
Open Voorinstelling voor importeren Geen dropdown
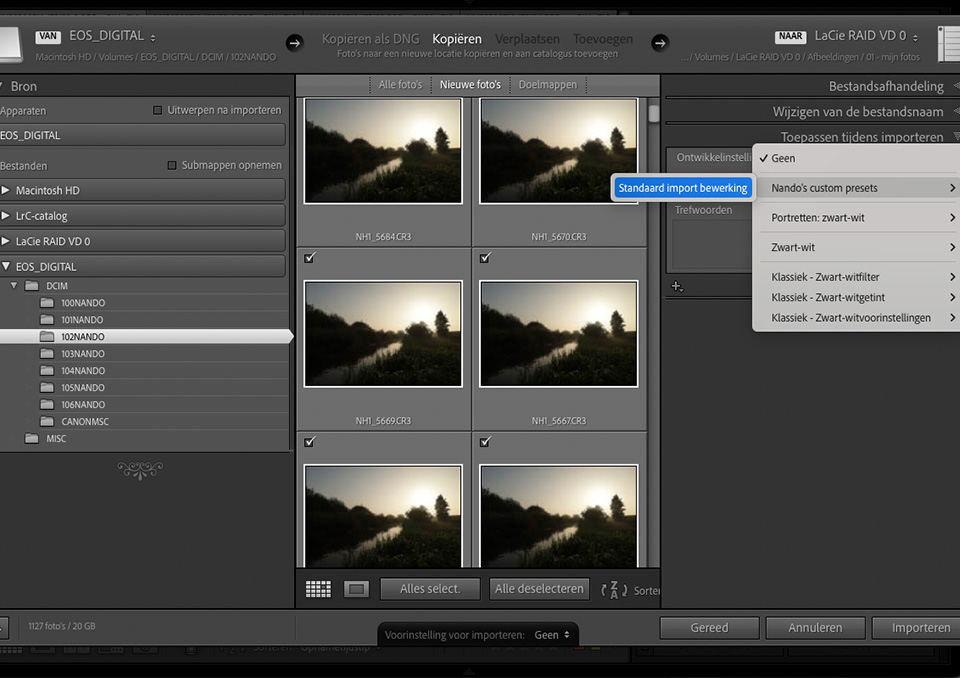(x=552, y=635)
